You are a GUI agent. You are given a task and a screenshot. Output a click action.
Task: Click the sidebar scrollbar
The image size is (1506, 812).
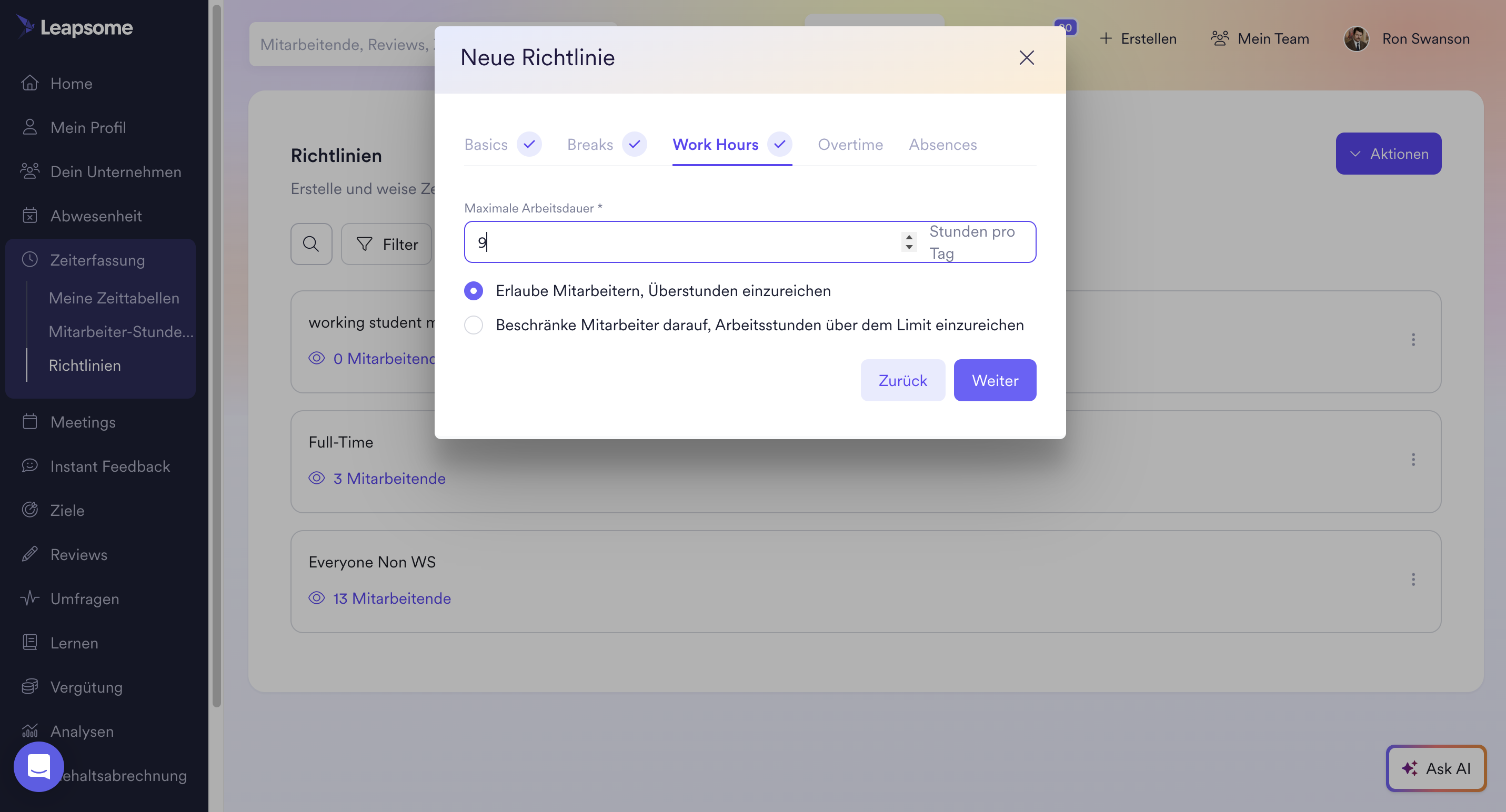(216, 356)
